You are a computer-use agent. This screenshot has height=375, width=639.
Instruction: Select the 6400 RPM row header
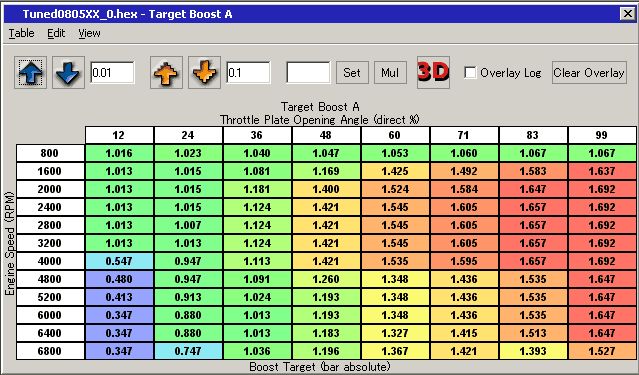50,333
